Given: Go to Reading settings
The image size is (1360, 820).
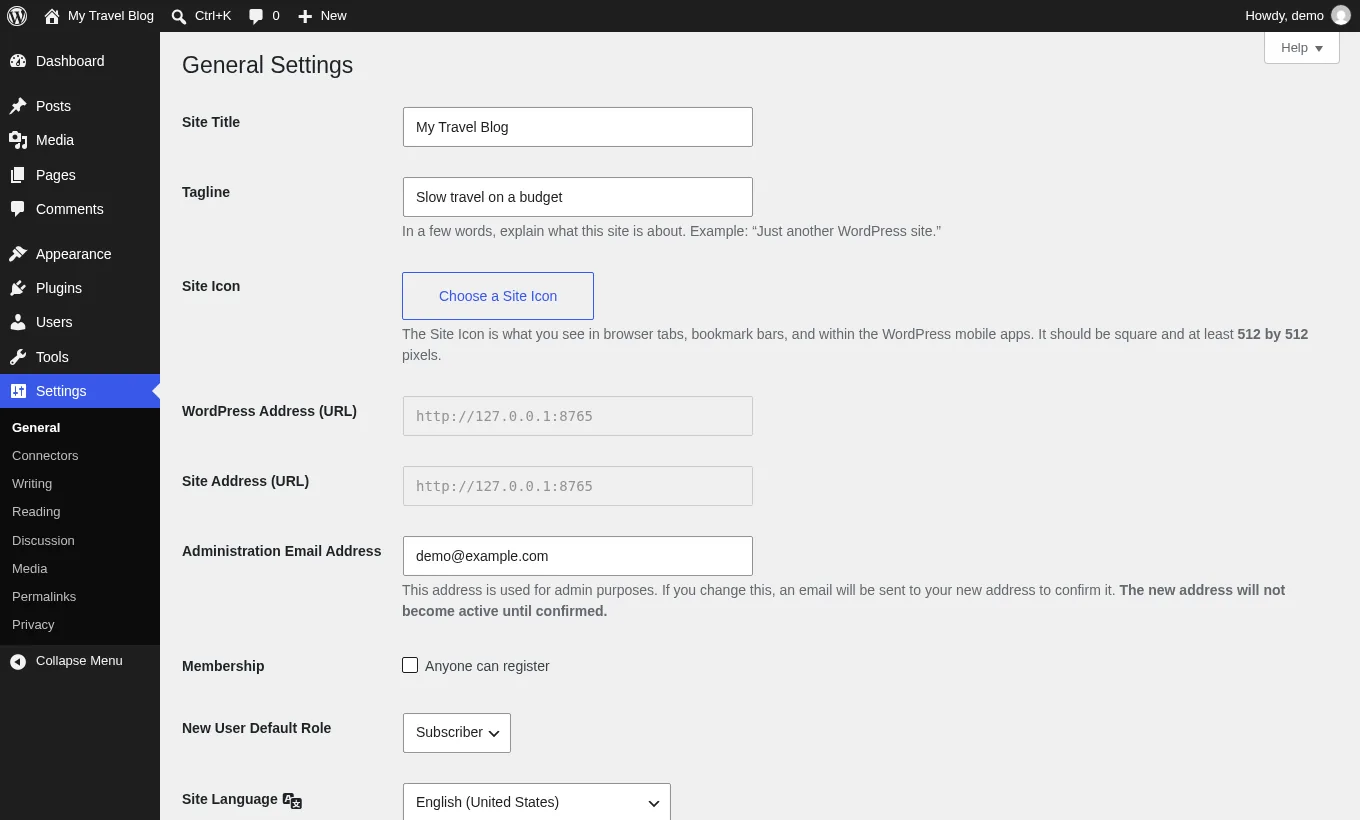Looking at the screenshot, I should (x=36, y=511).
